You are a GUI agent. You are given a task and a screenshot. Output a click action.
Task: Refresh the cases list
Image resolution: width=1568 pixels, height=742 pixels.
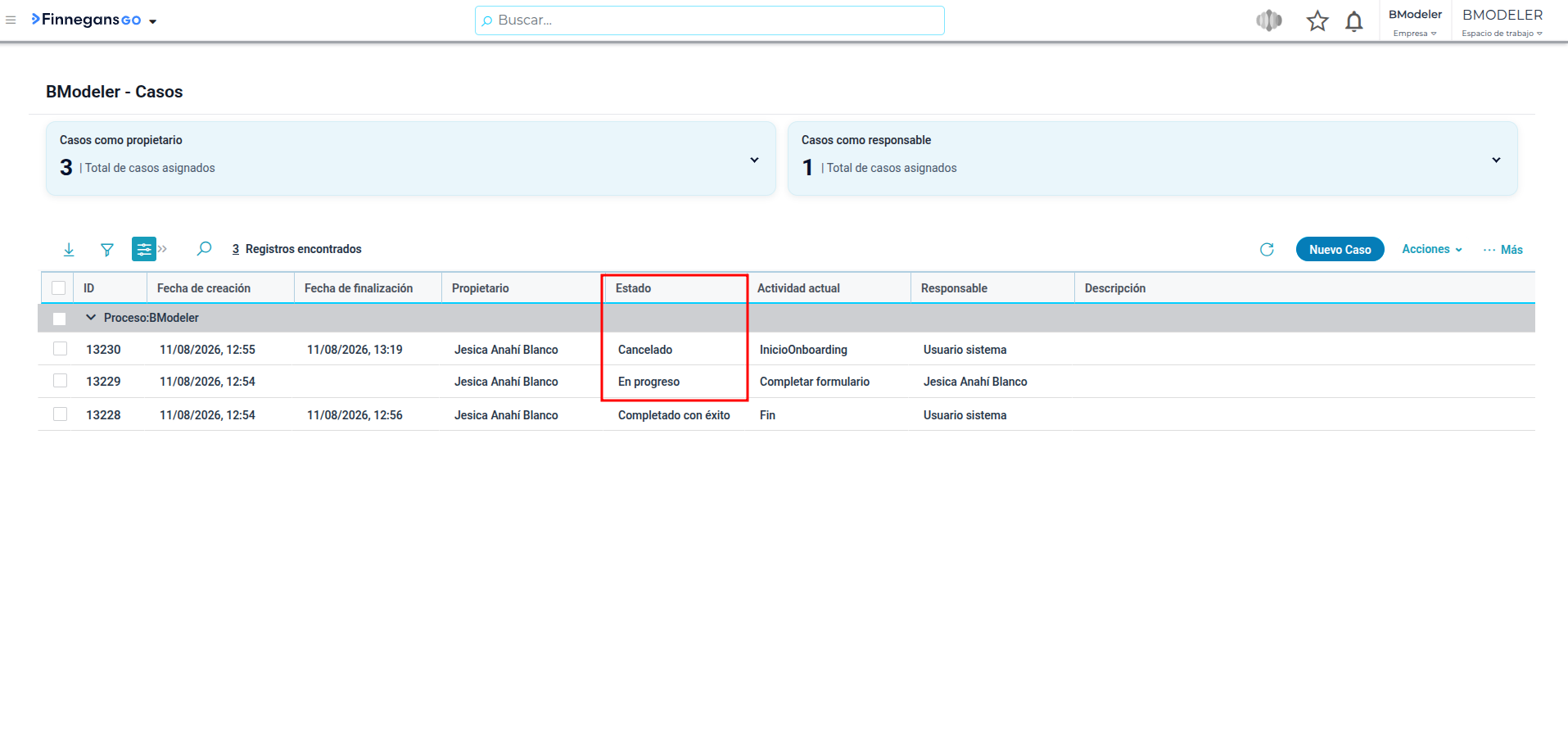[x=1267, y=249]
